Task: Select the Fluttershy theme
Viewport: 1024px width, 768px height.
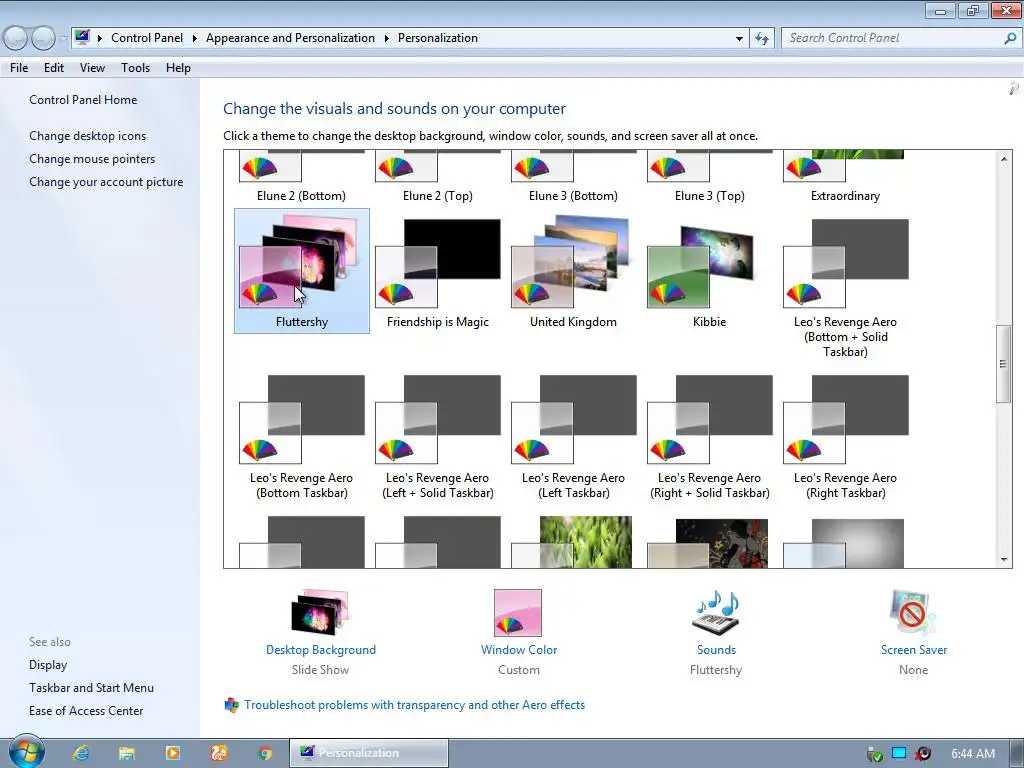Action: 302,271
